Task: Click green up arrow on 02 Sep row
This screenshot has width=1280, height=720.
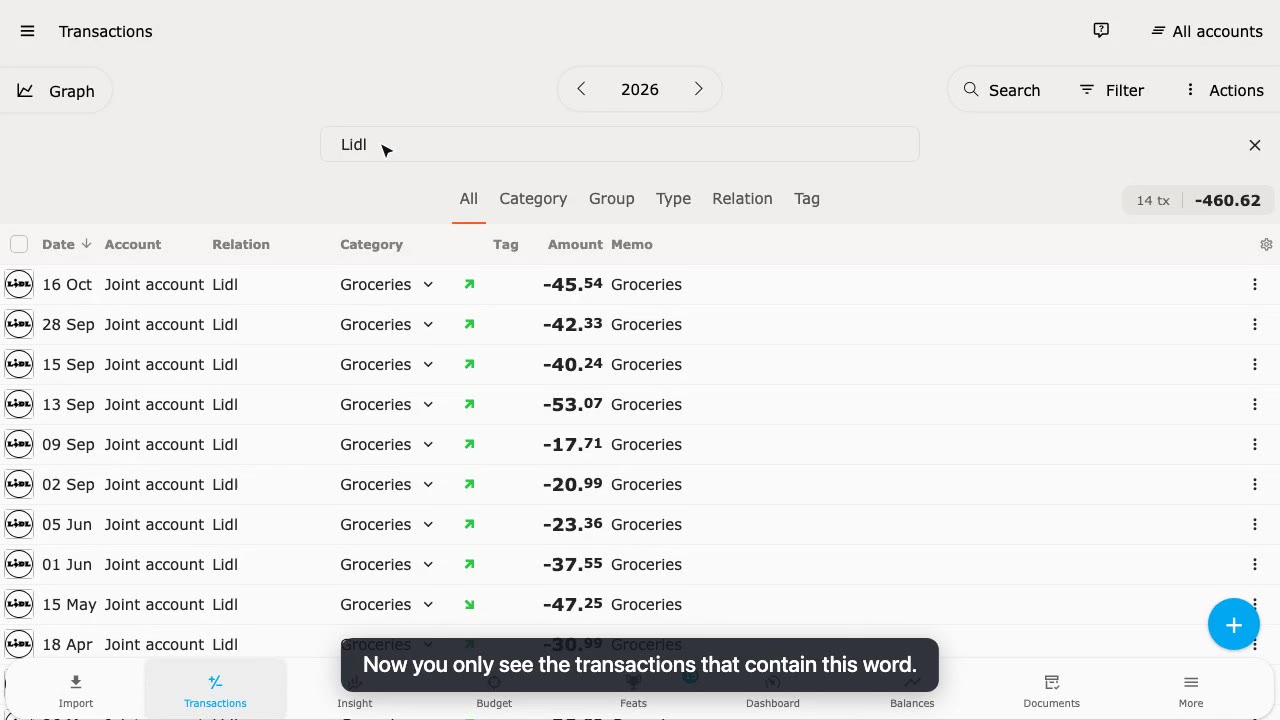Action: coord(469,484)
